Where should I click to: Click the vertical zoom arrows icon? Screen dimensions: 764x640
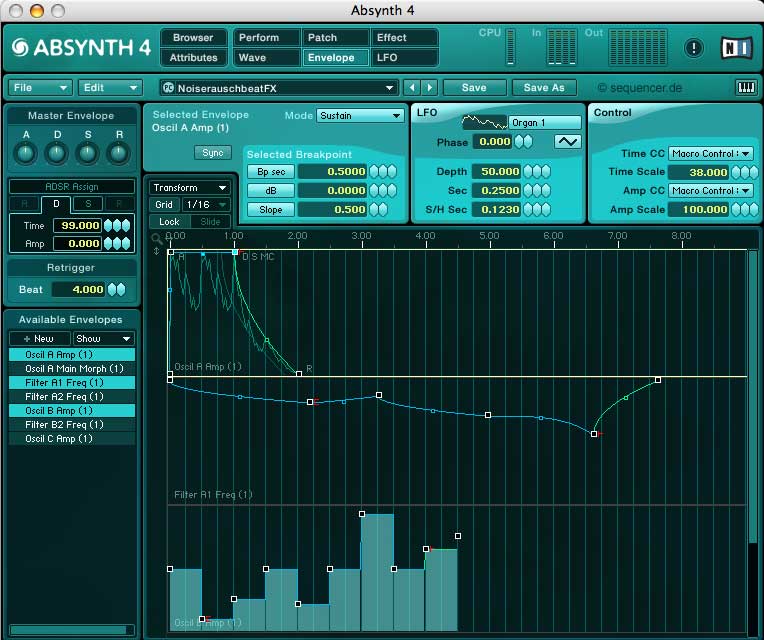pyautogui.click(x=156, y=251)
